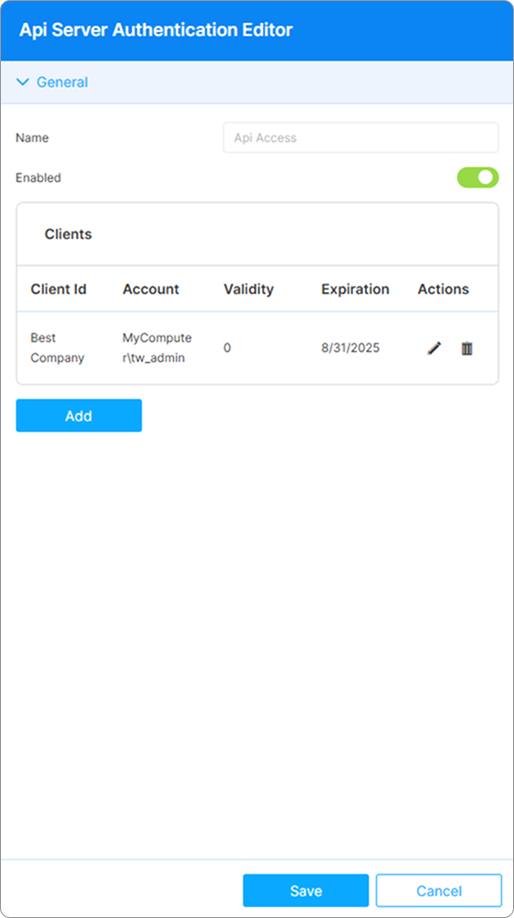The image size is (514, 918).
Task: Click the Clients table title
Action: click(x=68, y=234)
